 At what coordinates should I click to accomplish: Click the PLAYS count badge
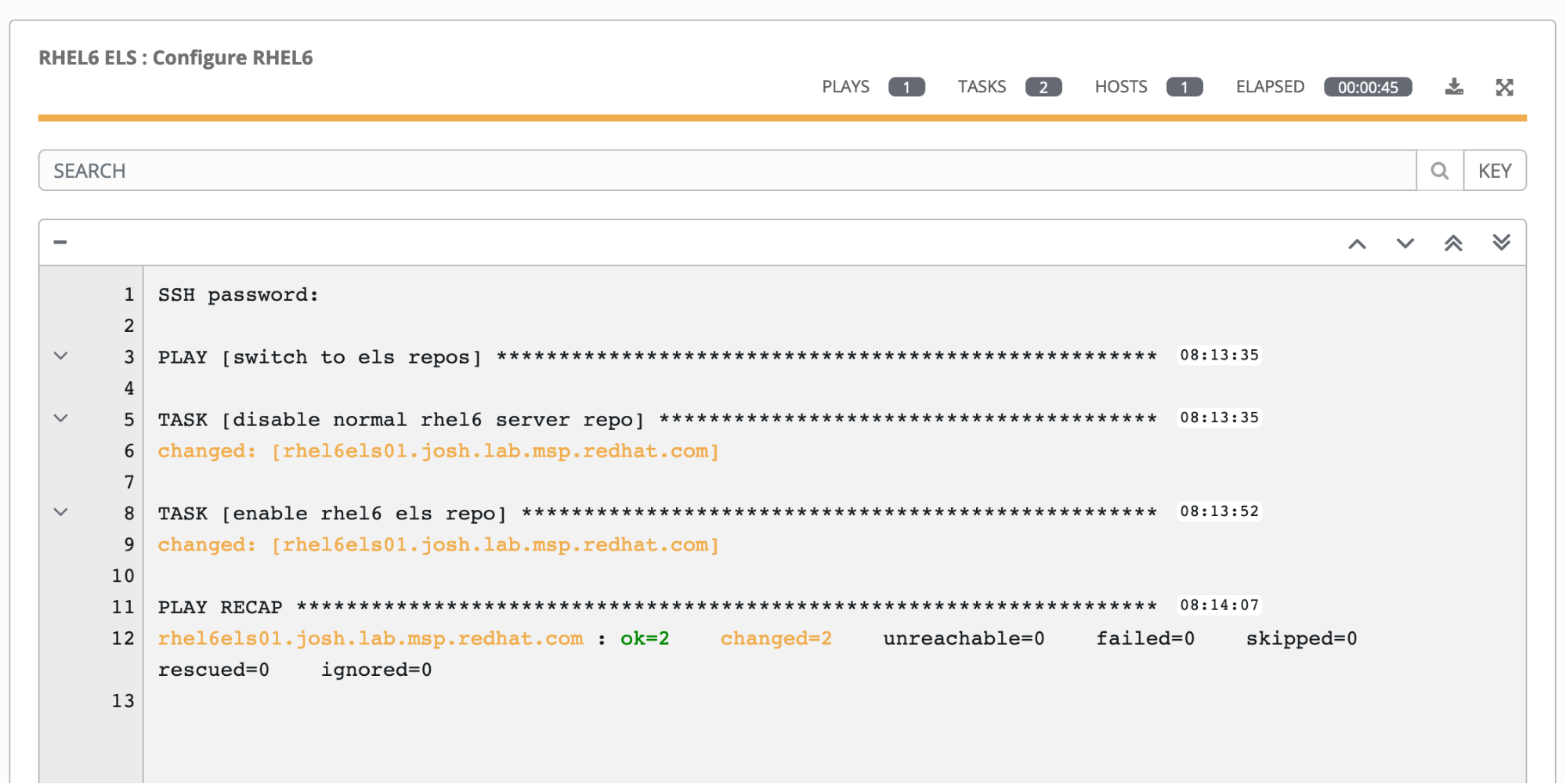[906, 87]
